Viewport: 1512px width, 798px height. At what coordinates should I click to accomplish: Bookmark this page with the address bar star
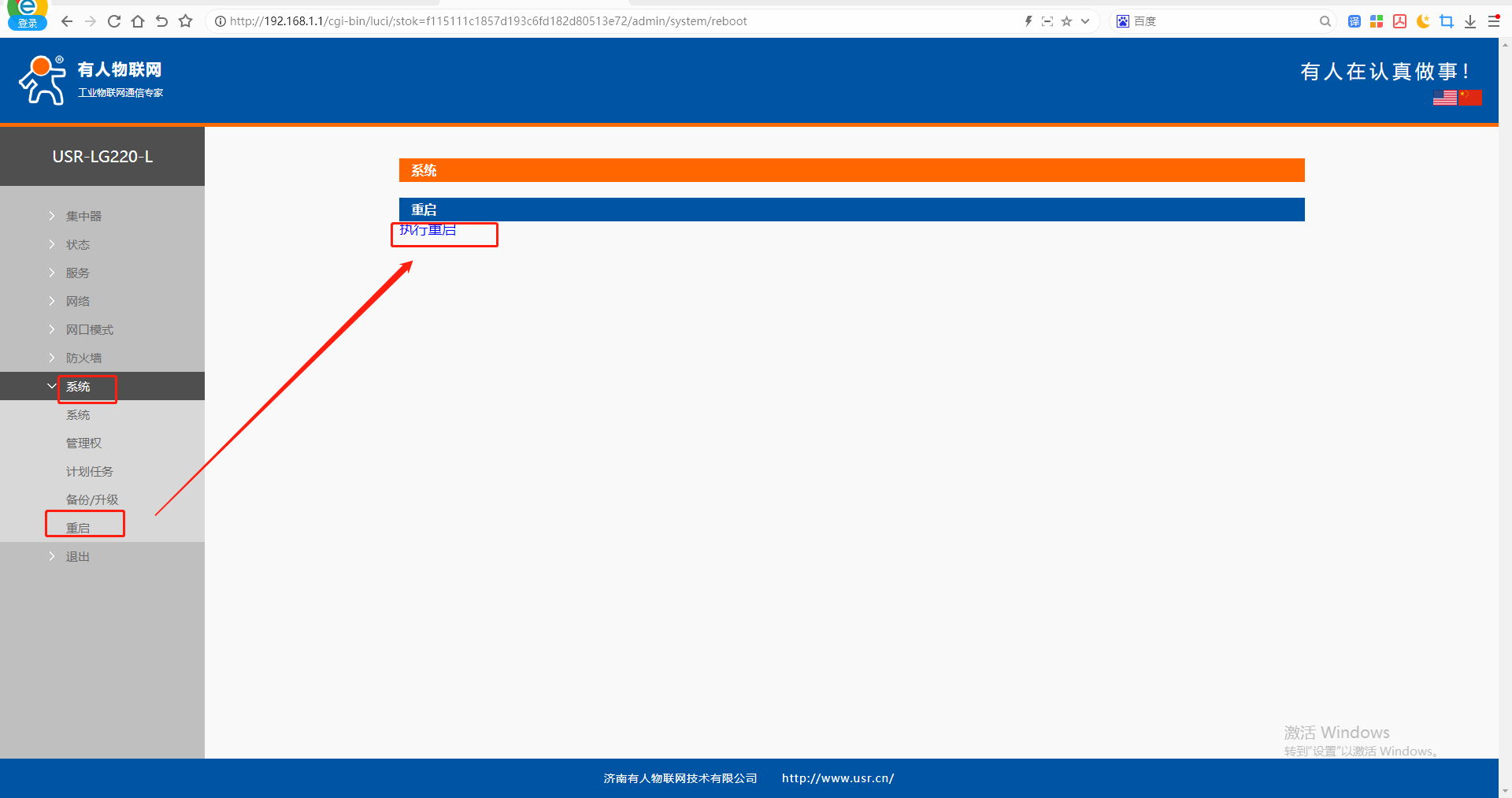pyautogui.click(x=1067, y=21)
